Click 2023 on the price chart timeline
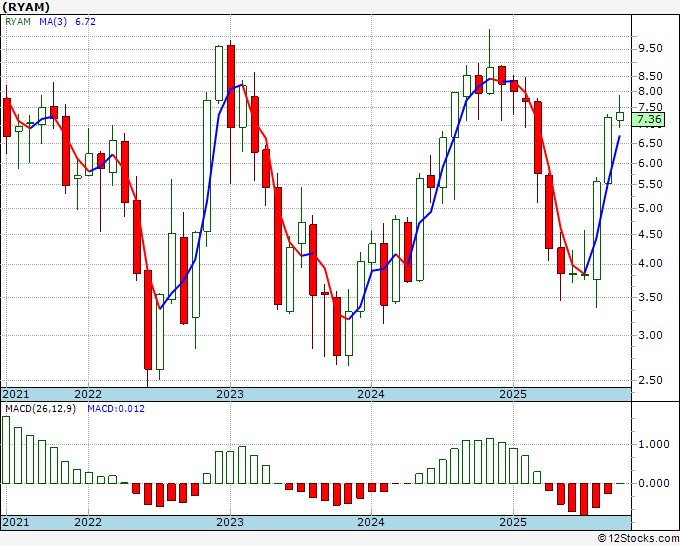This screenshot has width=680, height=546. (230, 394)
